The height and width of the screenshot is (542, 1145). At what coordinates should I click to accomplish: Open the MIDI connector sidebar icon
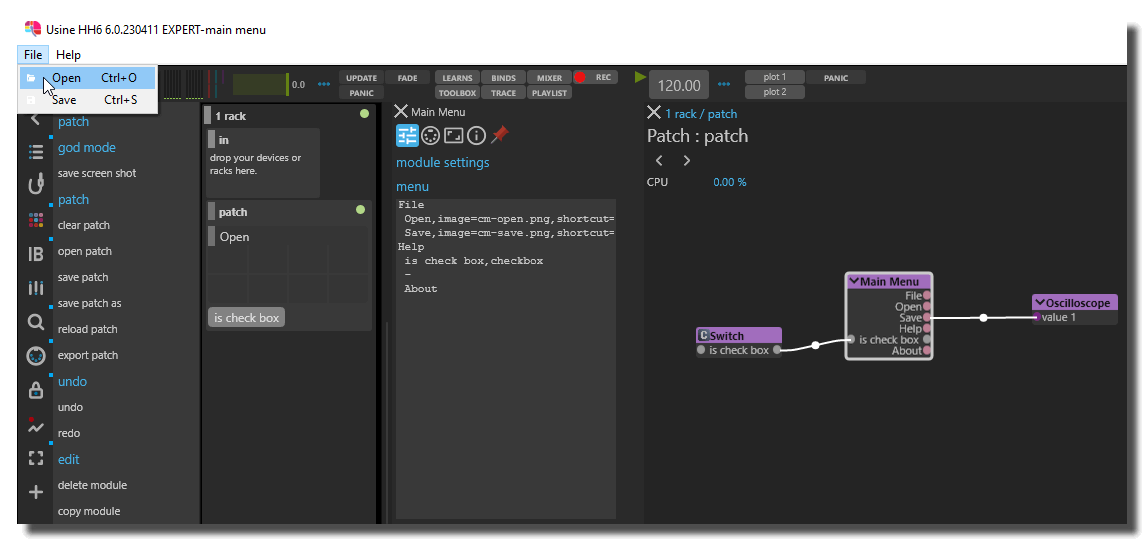coord(36,356)
